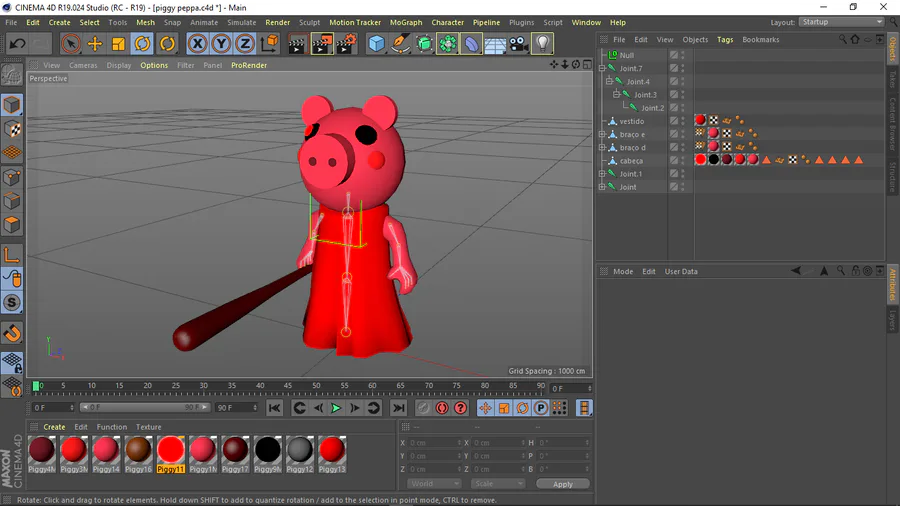Activate the highlighted Rotate tool
This screenshot has height=506, width=900.
pos(142,44)
